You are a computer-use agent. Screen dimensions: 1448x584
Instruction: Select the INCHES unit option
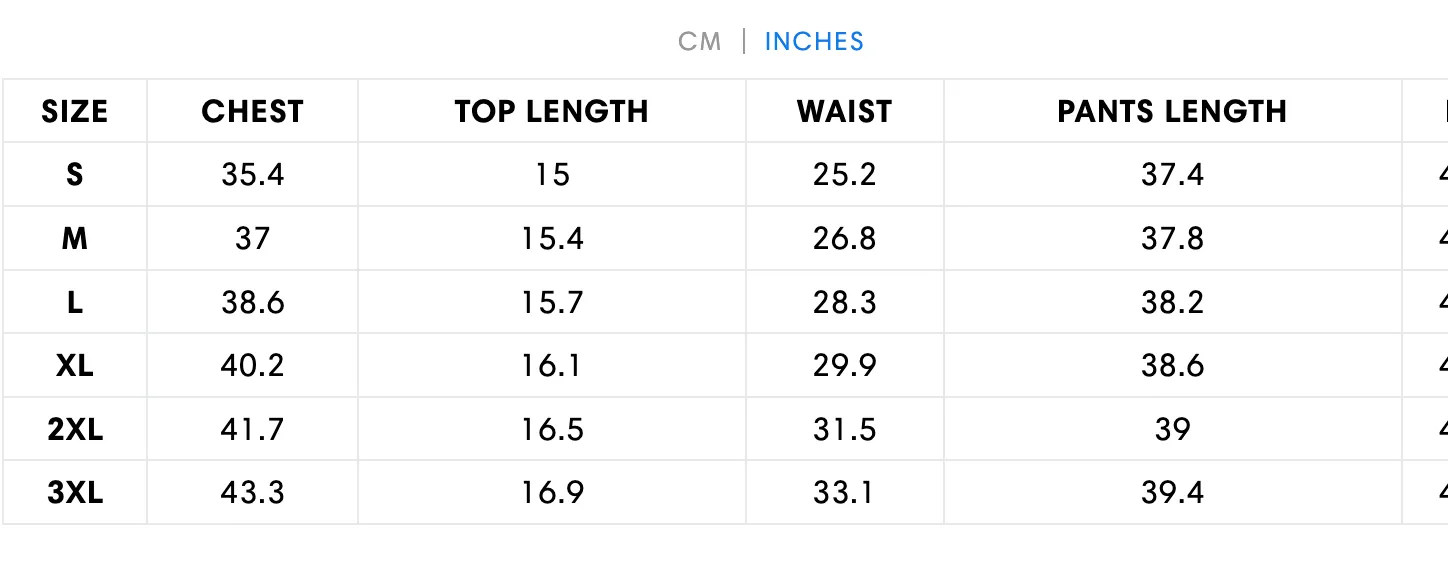point(814,41)
